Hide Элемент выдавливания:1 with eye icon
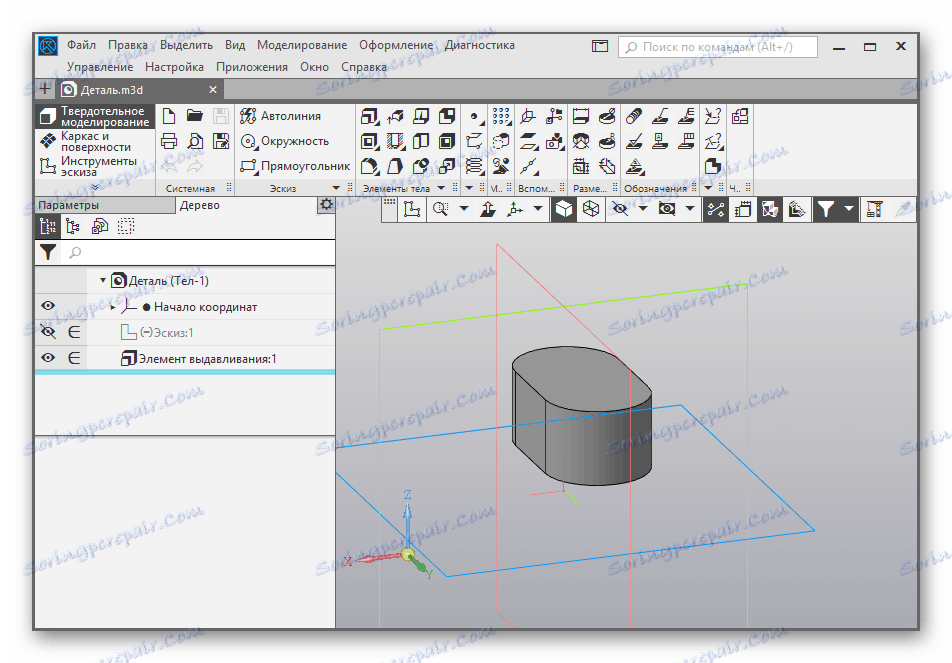952x663 pixels. 47,359
